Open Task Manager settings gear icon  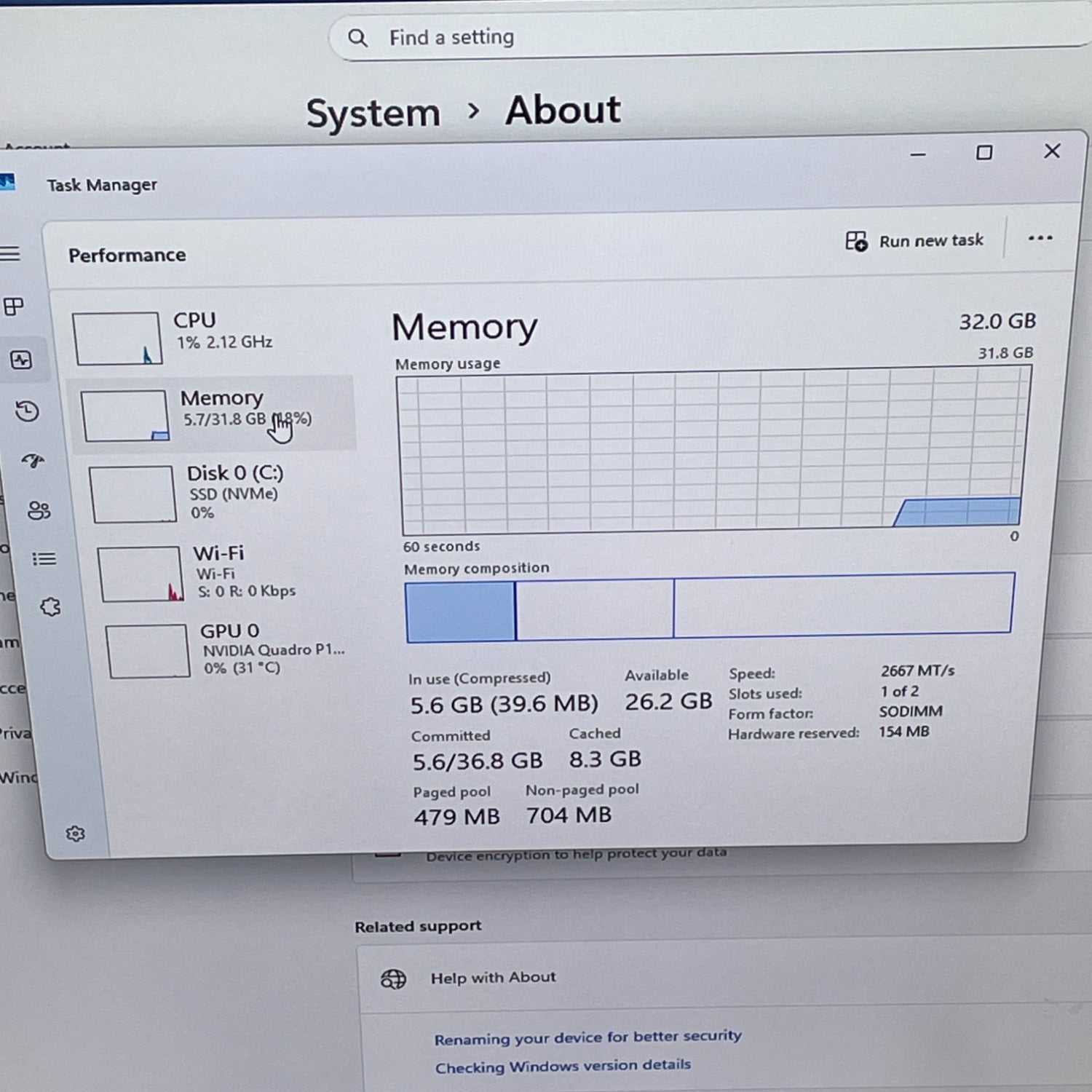point(75,834)
